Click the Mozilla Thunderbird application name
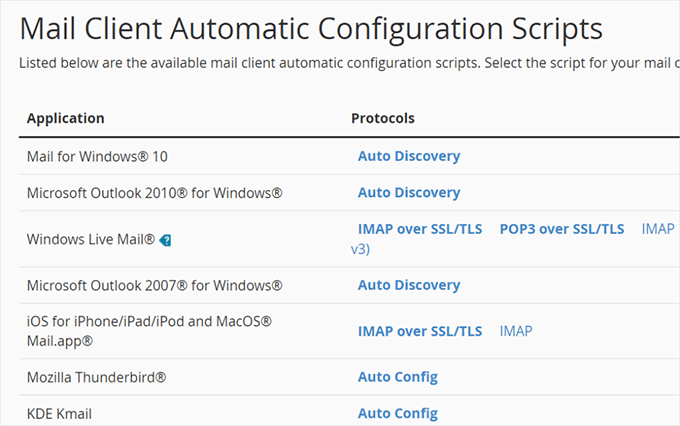680x426 pixels. tap(96, 377)
